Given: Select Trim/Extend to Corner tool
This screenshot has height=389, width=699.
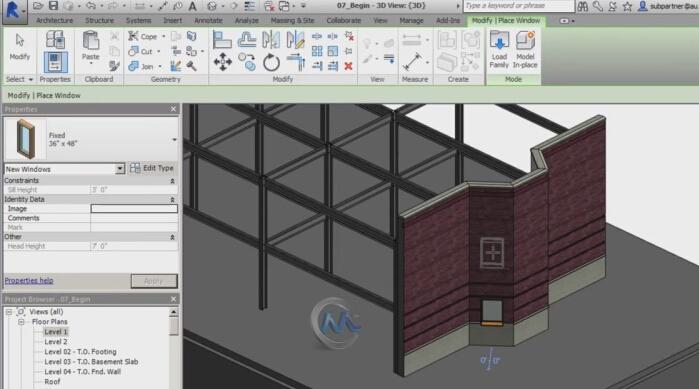Looking at the screenshot, I should click(296, 62).
